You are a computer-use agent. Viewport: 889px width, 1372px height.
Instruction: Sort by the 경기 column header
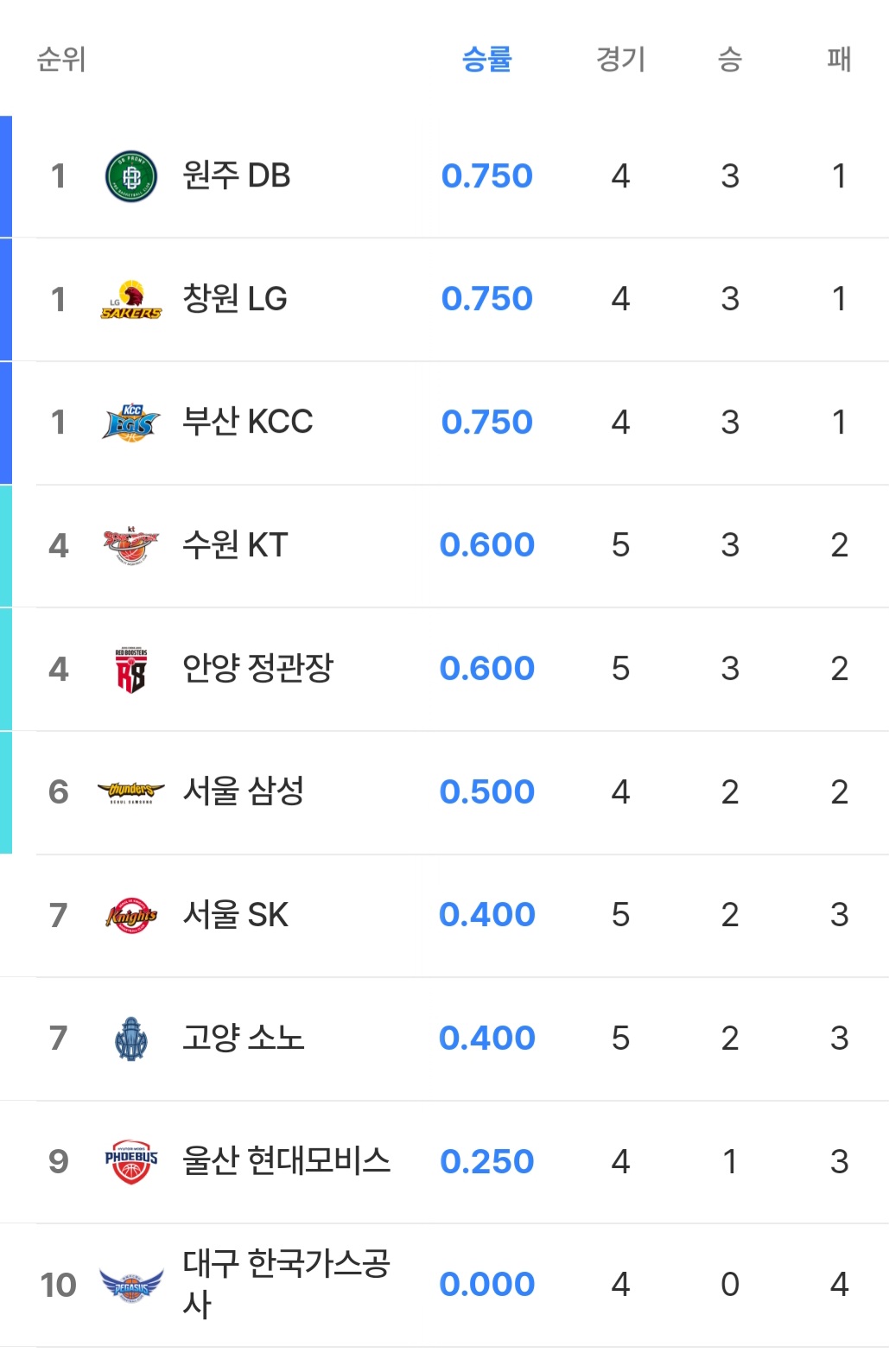coord(621,59)
